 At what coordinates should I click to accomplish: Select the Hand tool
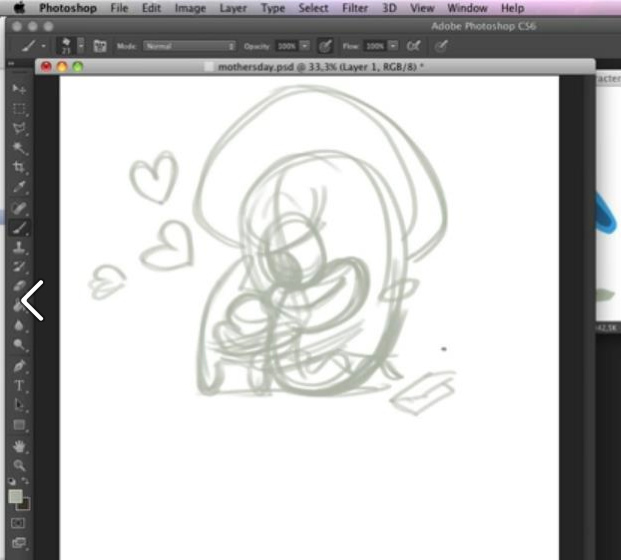point(19,446)
